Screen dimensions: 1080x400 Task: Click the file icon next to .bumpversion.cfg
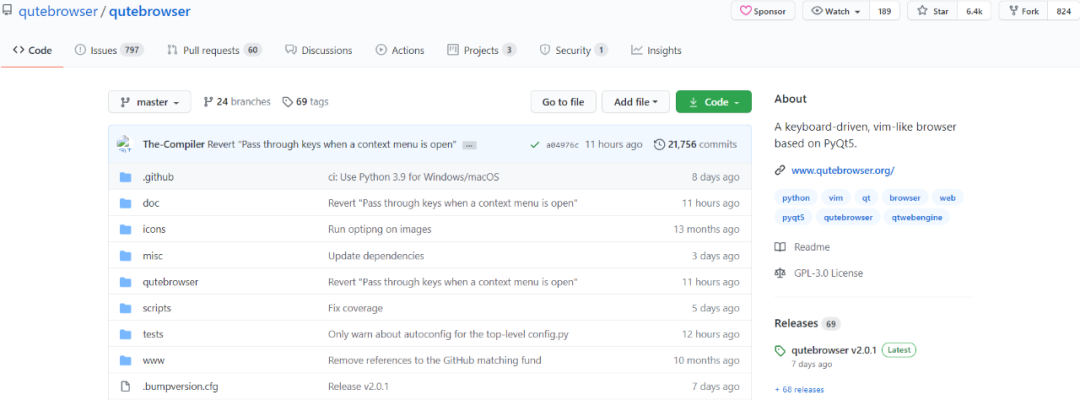click(x=125, y=386)
